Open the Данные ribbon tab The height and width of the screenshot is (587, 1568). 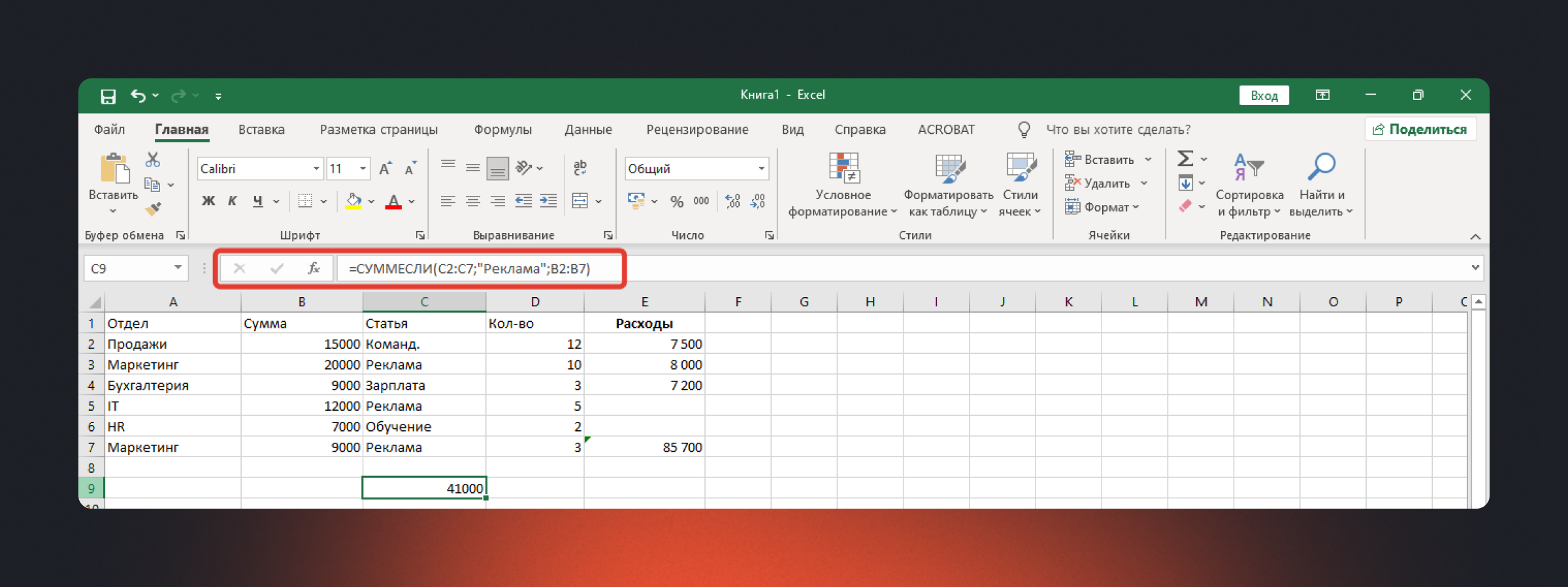point(588,129)
